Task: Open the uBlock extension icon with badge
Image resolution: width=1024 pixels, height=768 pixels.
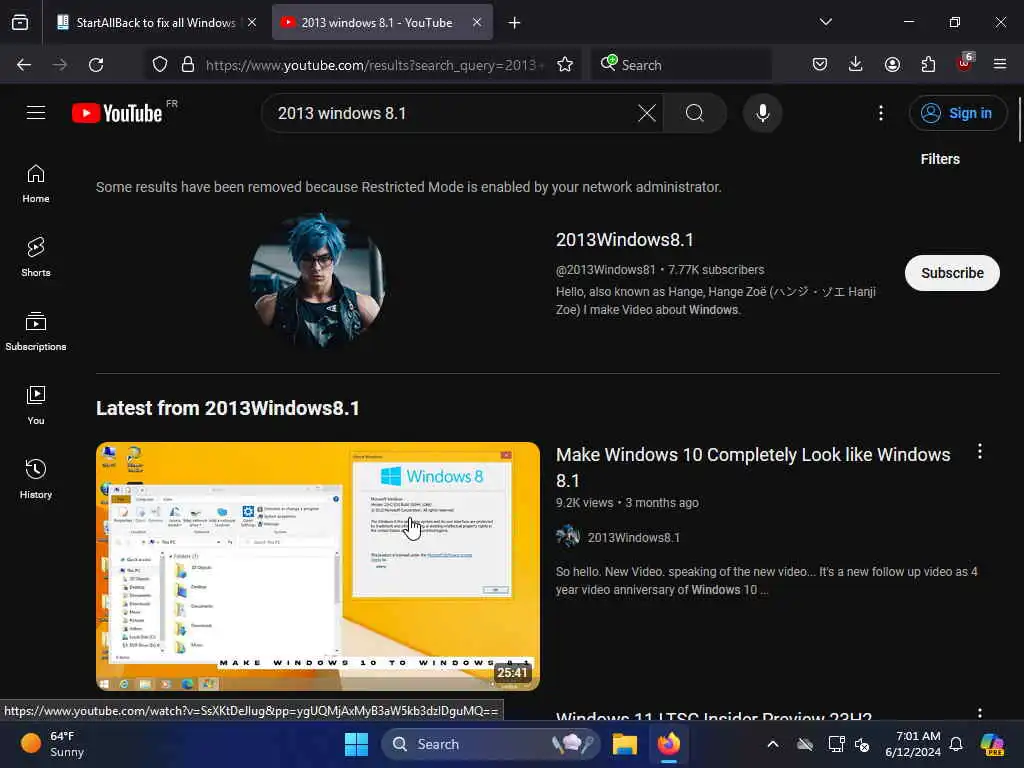Action: coord(965,64)
